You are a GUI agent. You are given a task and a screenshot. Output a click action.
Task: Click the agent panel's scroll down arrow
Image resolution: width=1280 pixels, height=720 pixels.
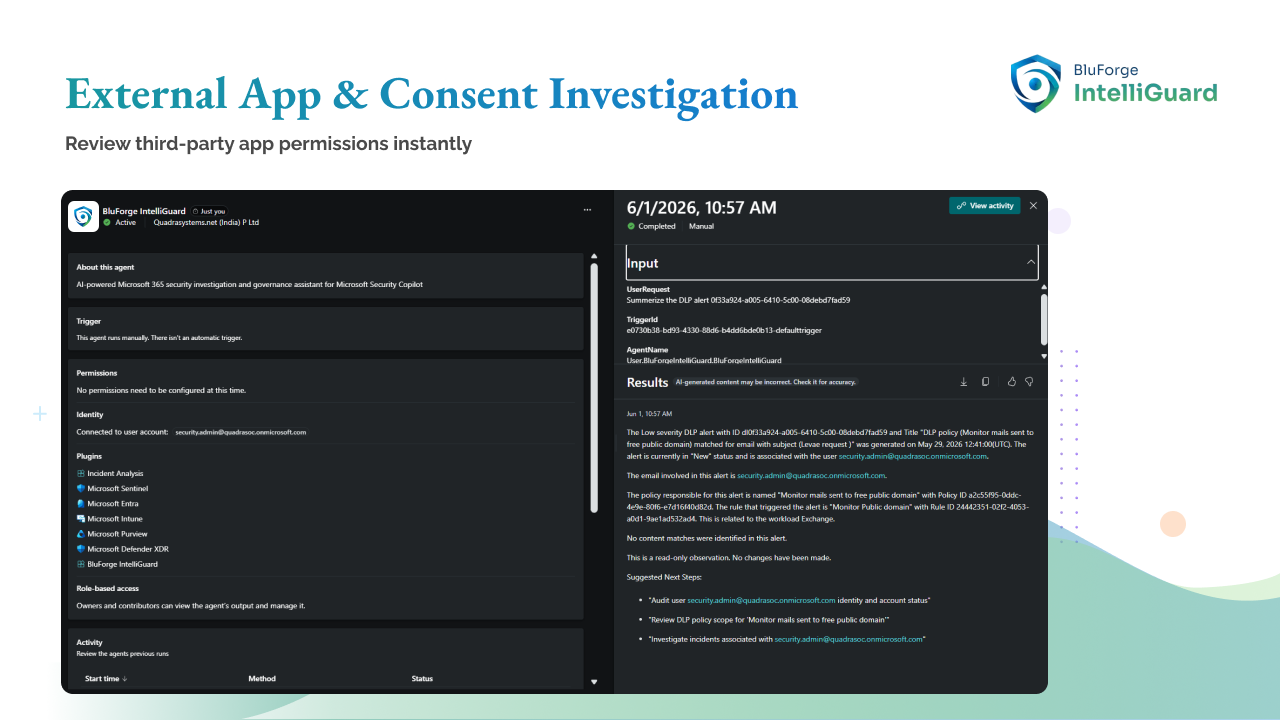[x=594, y=682]
